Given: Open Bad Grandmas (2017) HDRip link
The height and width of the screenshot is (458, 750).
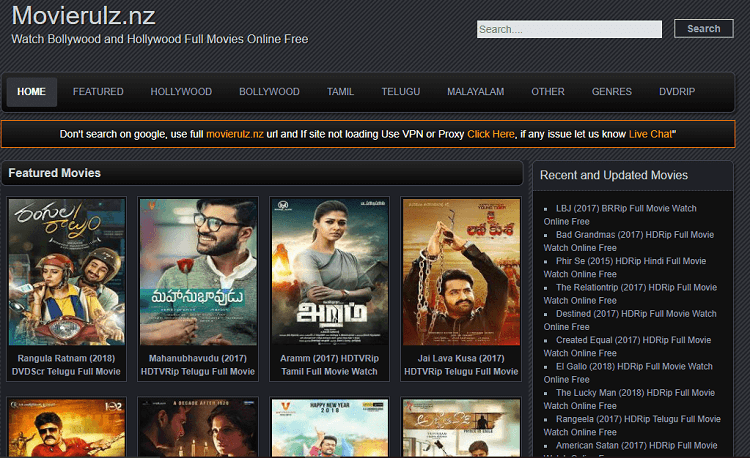Looking at the screenshot, I should (629, 241).
